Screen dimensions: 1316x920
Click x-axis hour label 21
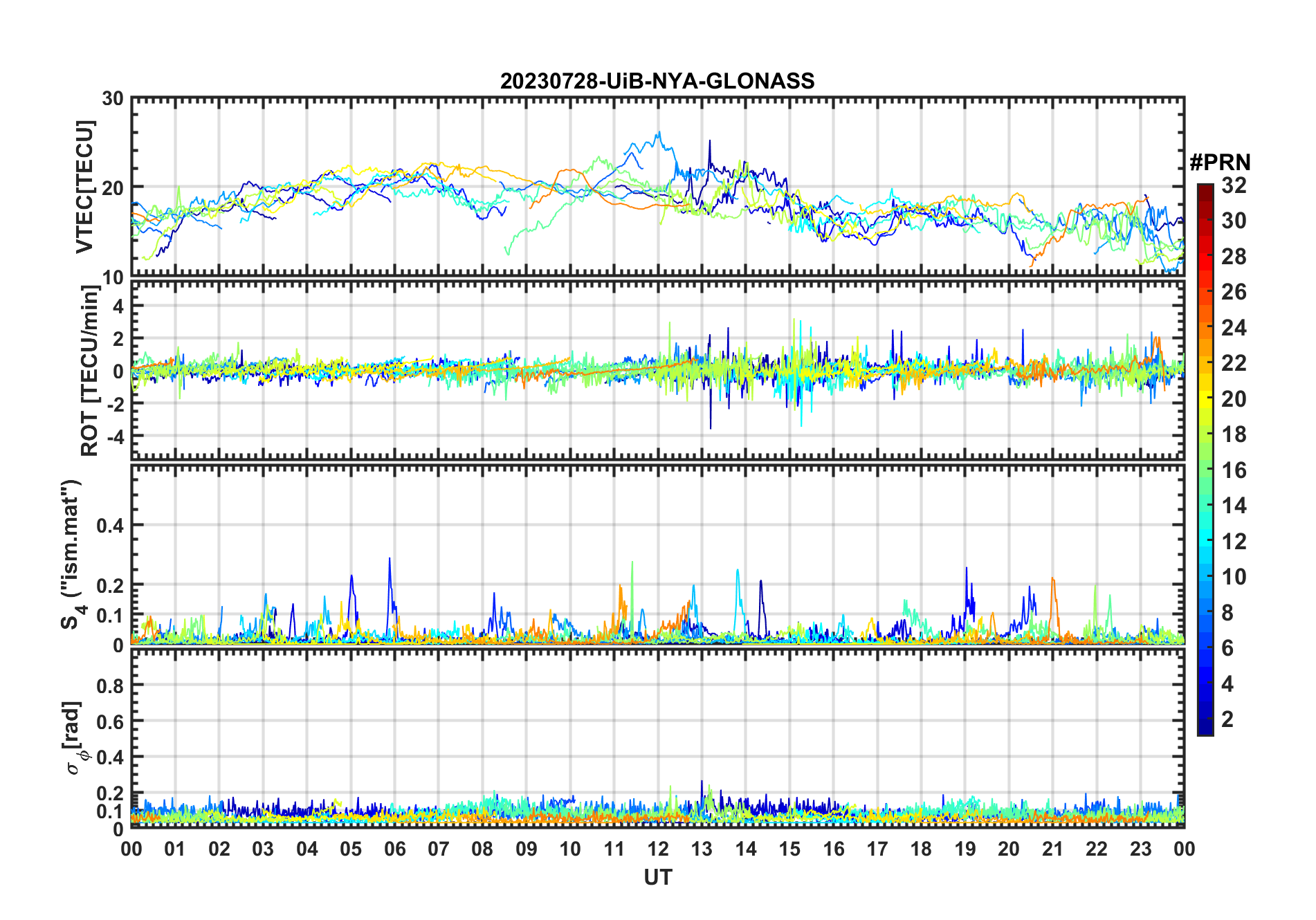point(1052,849)
